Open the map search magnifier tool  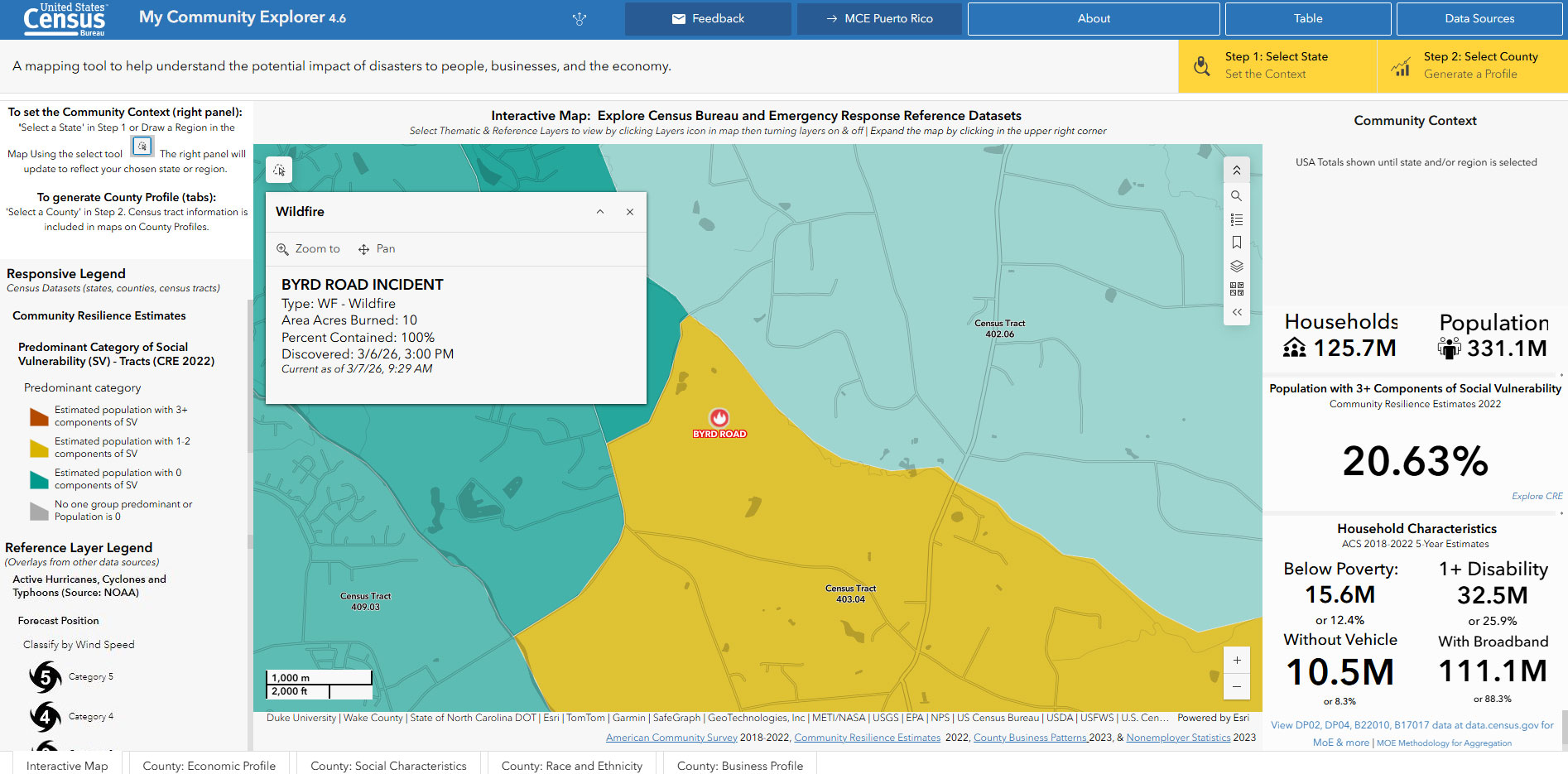click(1236, 196)
